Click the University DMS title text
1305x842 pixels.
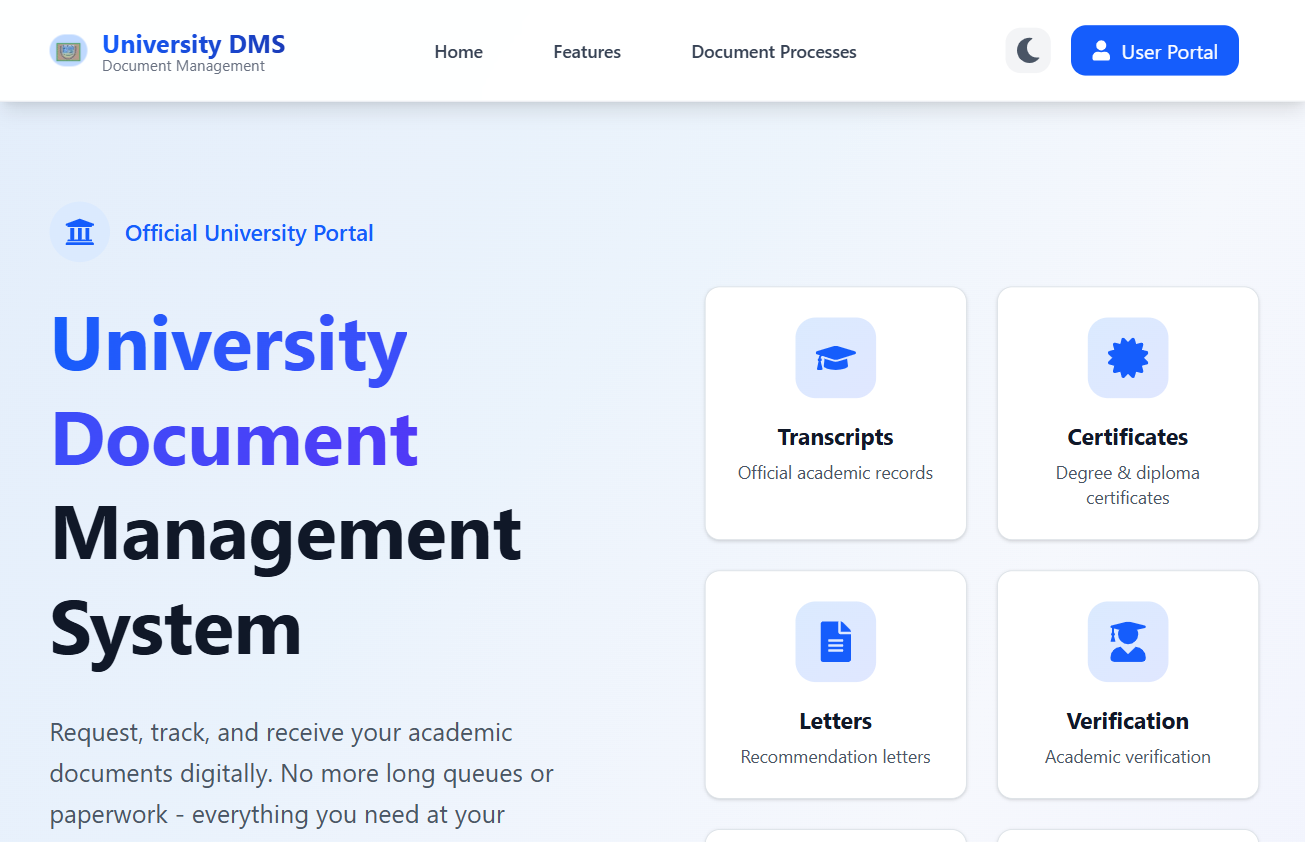pyautogui.click(x=193, y=44)
